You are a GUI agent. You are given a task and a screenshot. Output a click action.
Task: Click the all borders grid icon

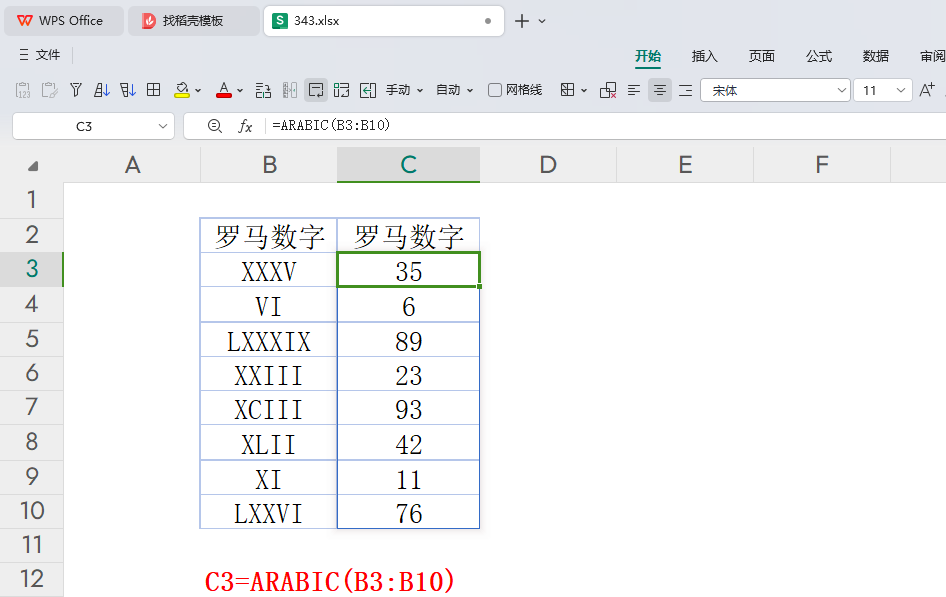point(154,90)
